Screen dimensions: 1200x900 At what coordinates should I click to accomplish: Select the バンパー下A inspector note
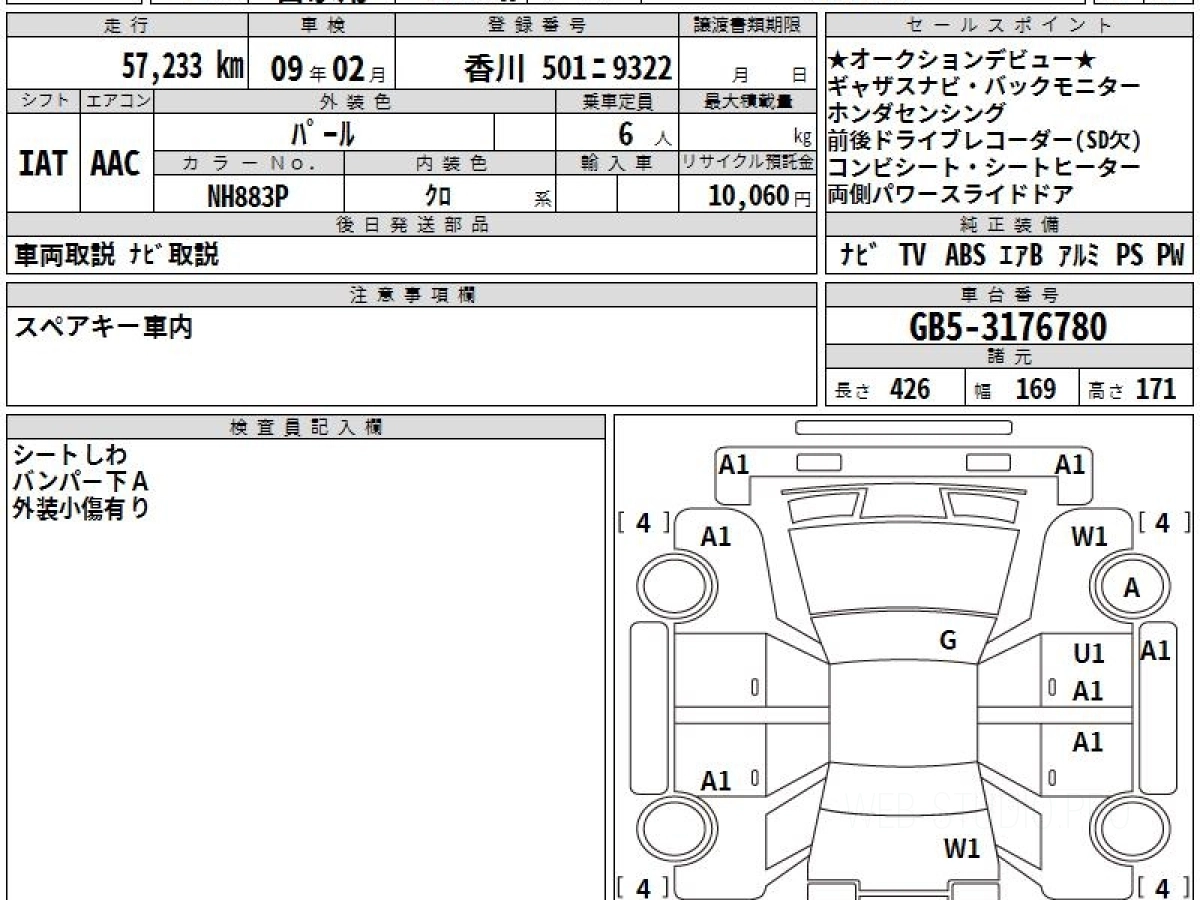pyautogui.click(x=81, y=482)
